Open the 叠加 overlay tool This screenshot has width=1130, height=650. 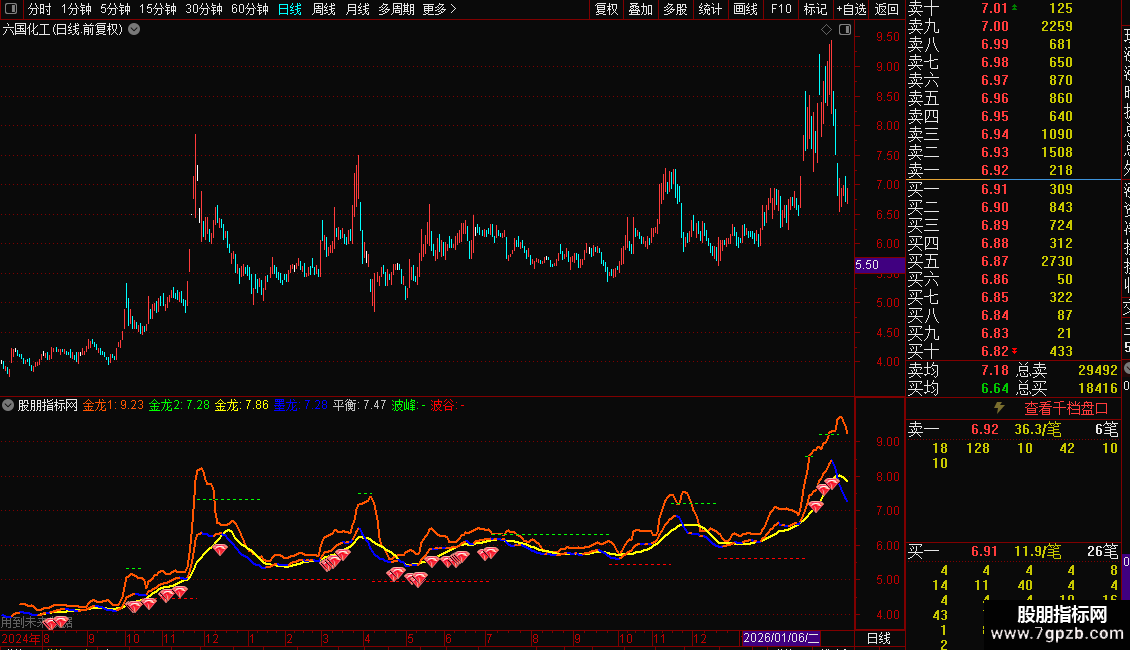coord(640,9)
